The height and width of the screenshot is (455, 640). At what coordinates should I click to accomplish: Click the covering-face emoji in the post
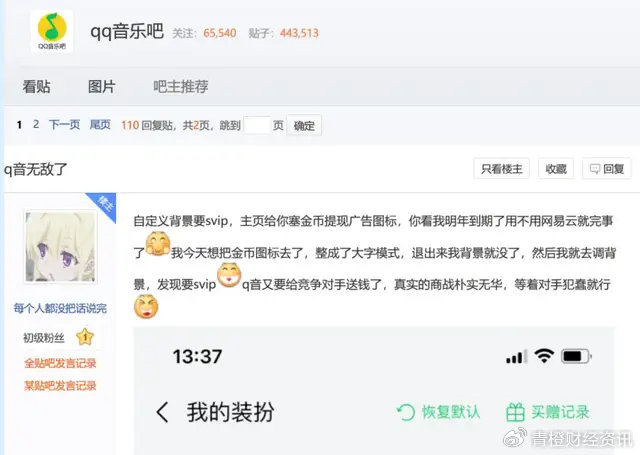tap(158, 244)
